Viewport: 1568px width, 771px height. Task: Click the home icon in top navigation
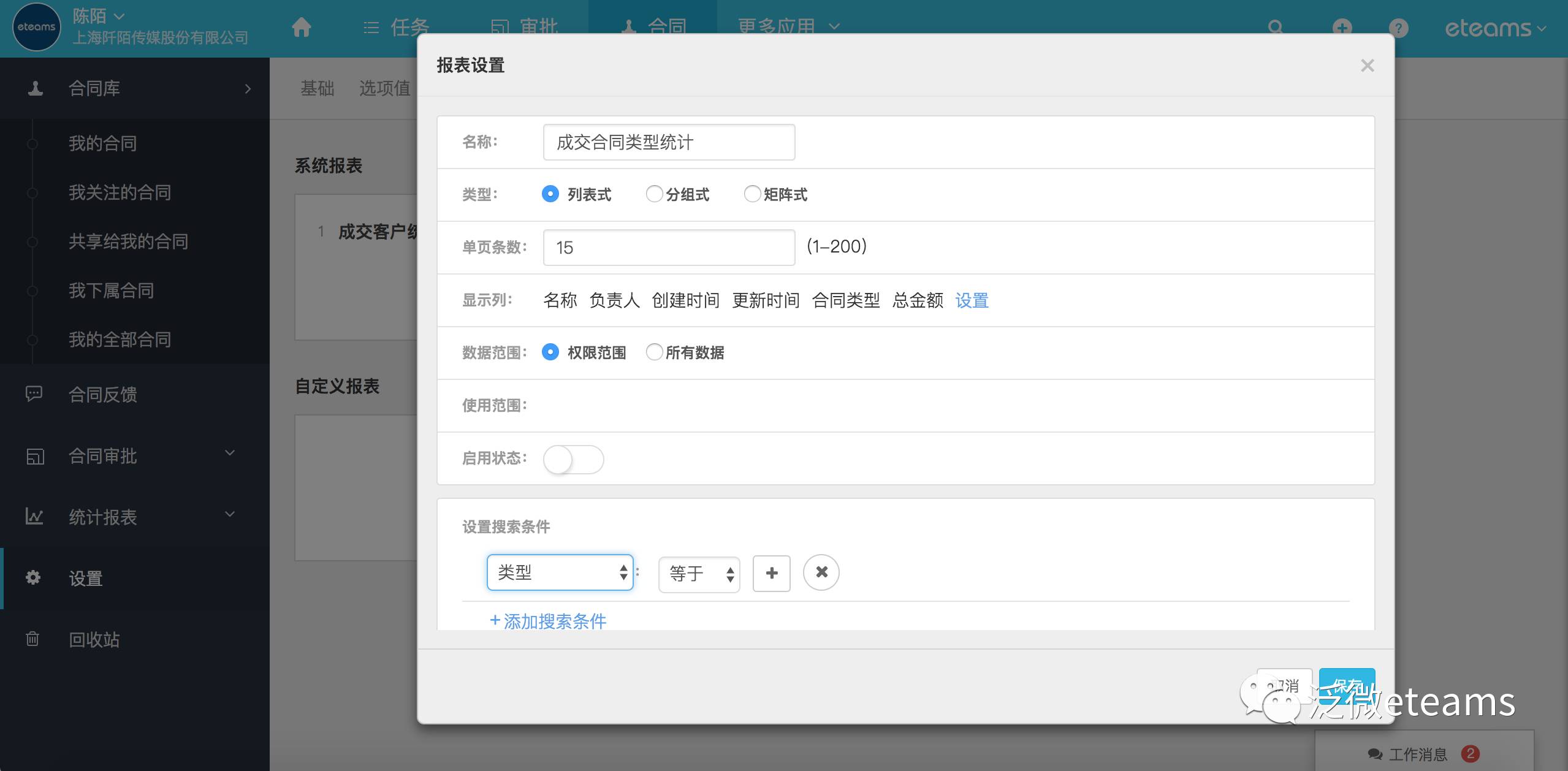coord(301,27)
